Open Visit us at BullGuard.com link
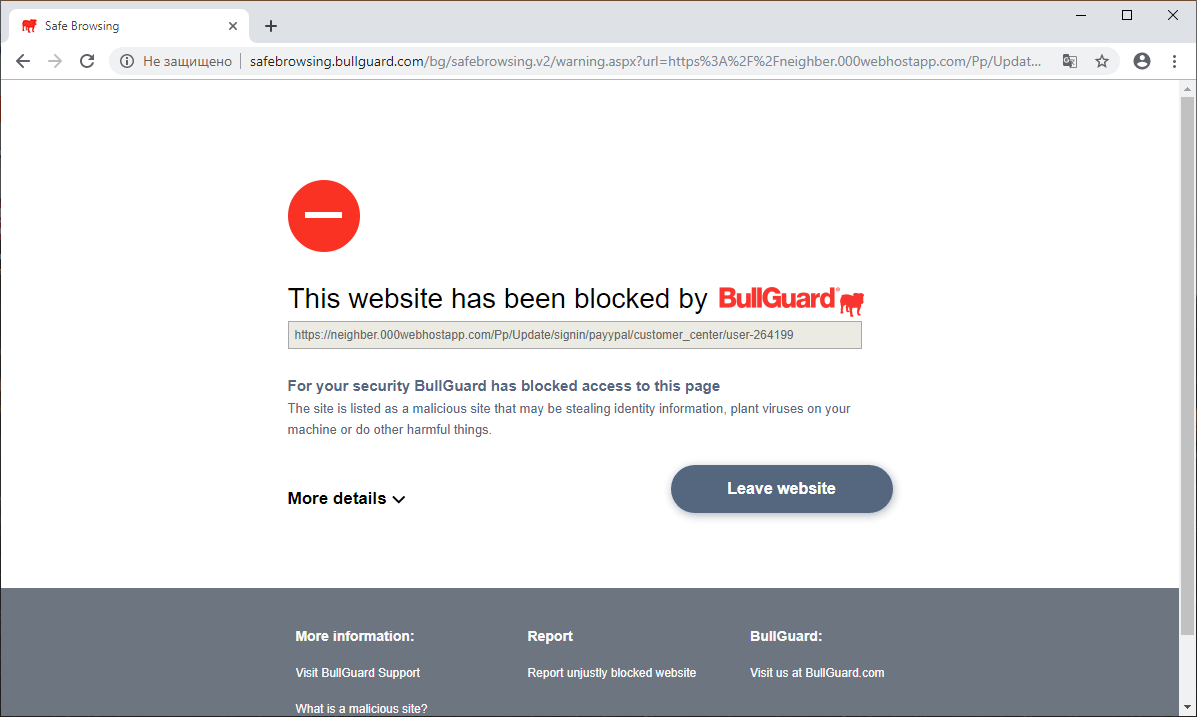The image size is (1197, 717). coord(817,673)
